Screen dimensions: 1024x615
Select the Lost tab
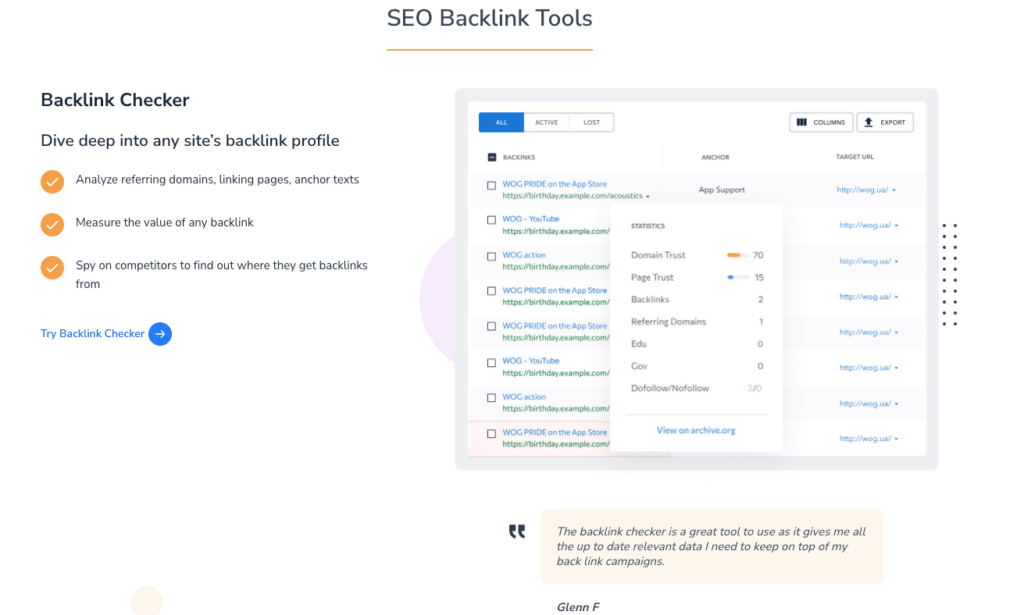(x=592, y=123)
